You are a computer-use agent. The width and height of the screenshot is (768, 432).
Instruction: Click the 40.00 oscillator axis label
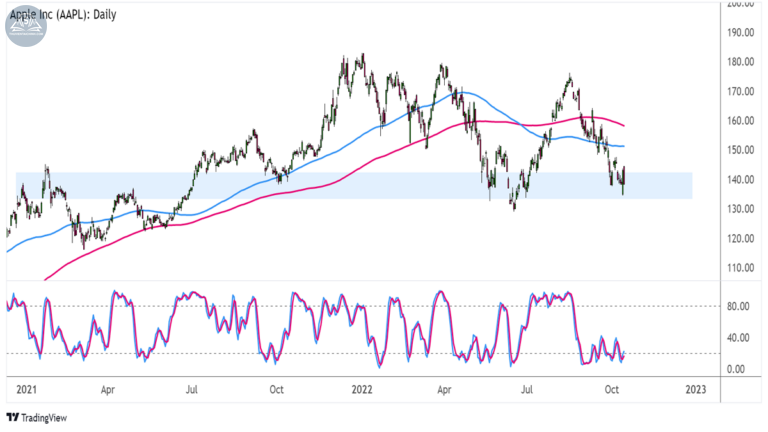click(x=738, y=337)
